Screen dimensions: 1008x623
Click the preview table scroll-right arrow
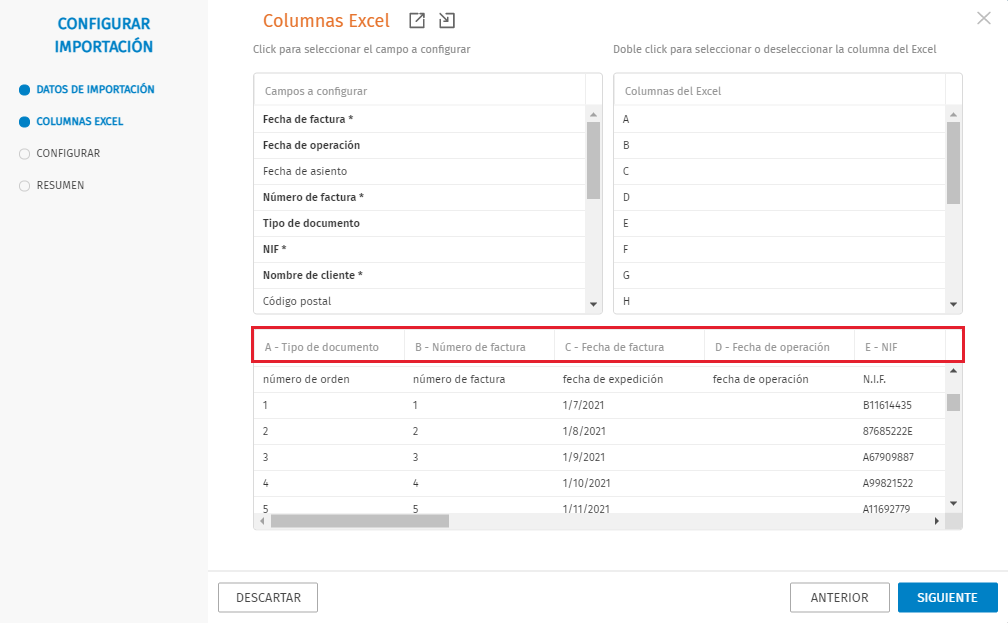(x=937, y=521)
